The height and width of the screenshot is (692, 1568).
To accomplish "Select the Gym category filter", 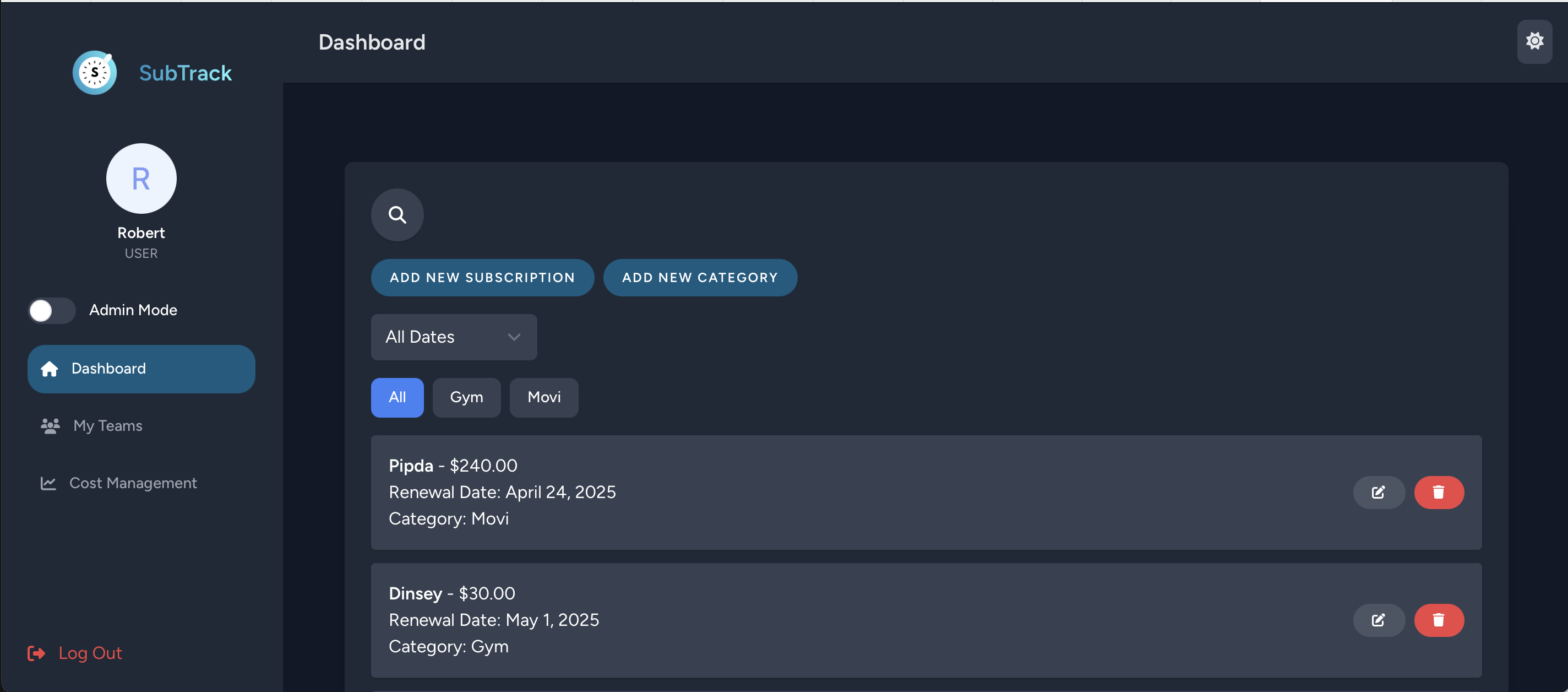I will click(466, 397).
